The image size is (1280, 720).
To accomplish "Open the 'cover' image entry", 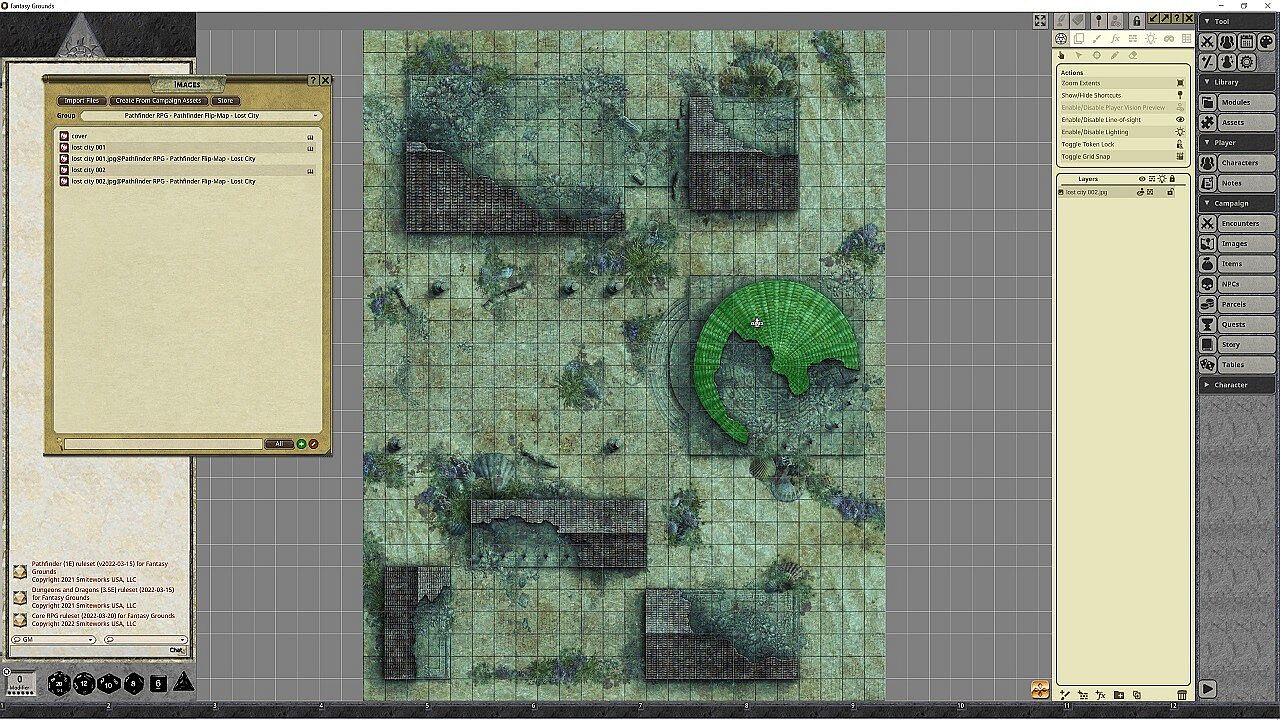I will tap(186, 136).
